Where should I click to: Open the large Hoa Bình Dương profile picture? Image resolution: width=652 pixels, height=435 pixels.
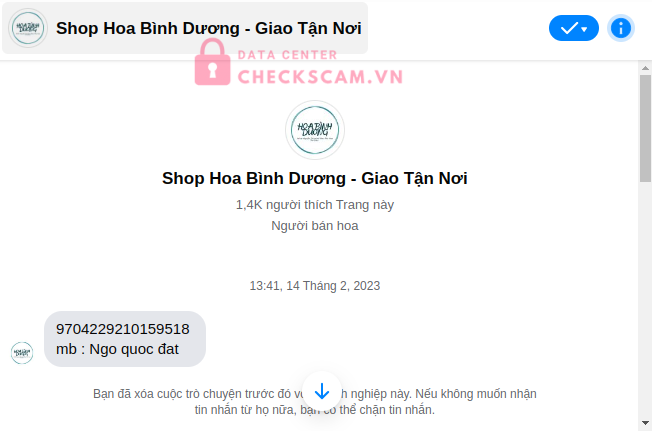[x=315, y=130]
